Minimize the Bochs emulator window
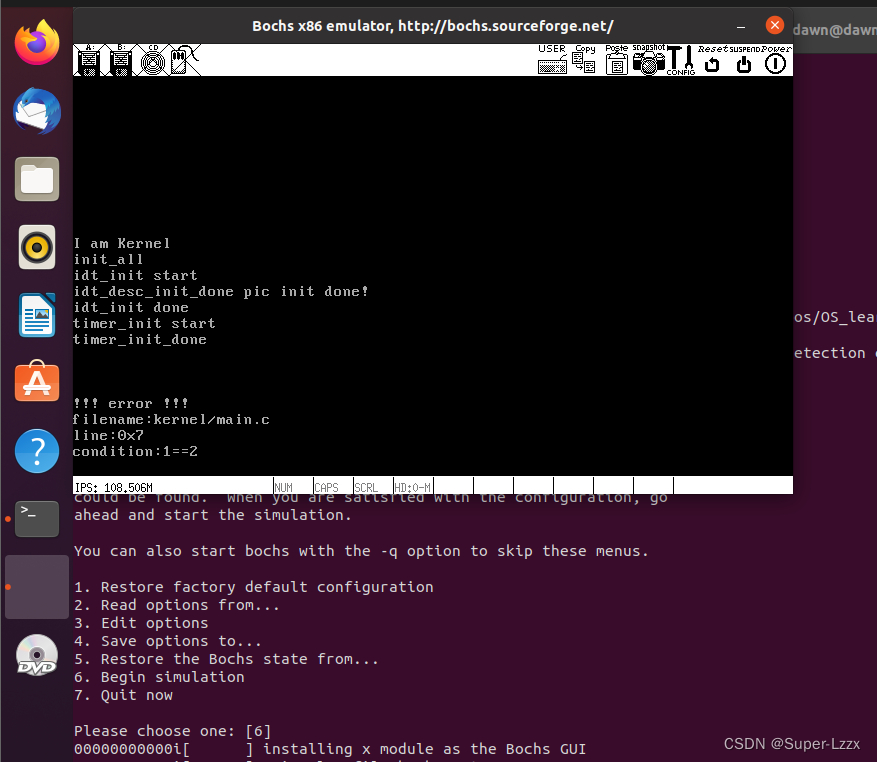This screenshot has height=762, width=877. (x=741, y=26)
